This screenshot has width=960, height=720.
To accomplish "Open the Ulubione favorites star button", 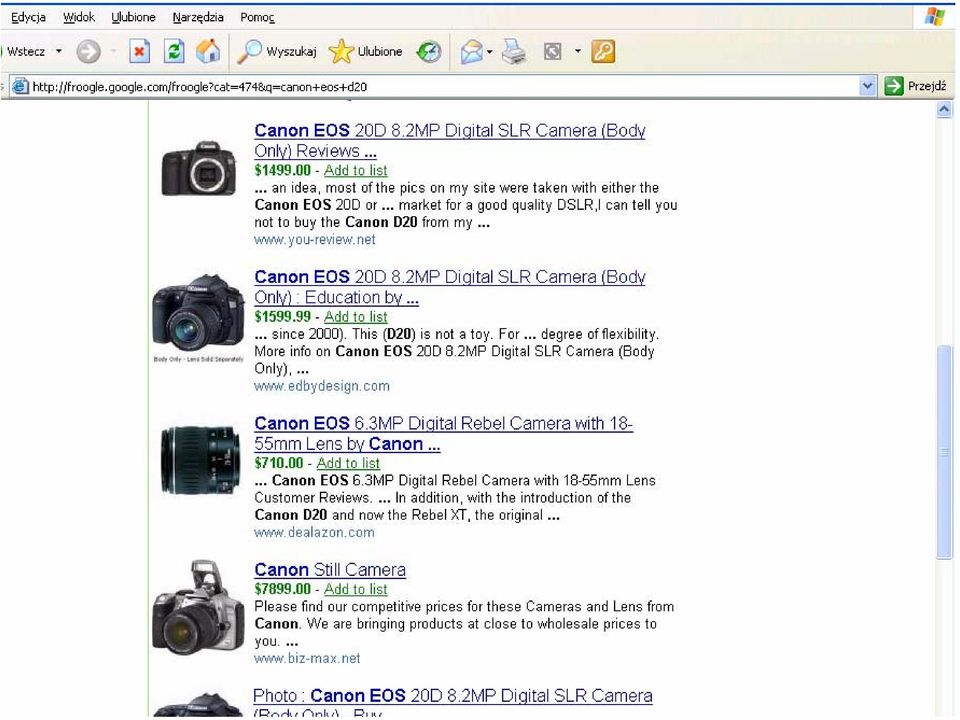I will [366, 51].
